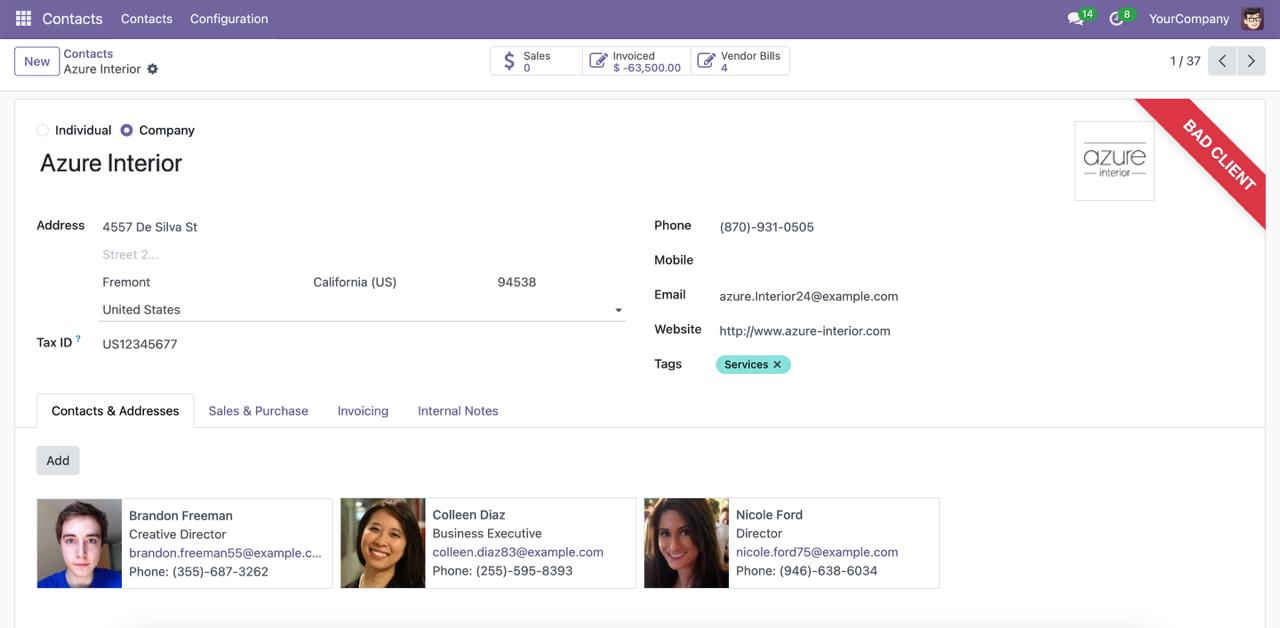Click the Nicole Ford contact name

point(769,515)
